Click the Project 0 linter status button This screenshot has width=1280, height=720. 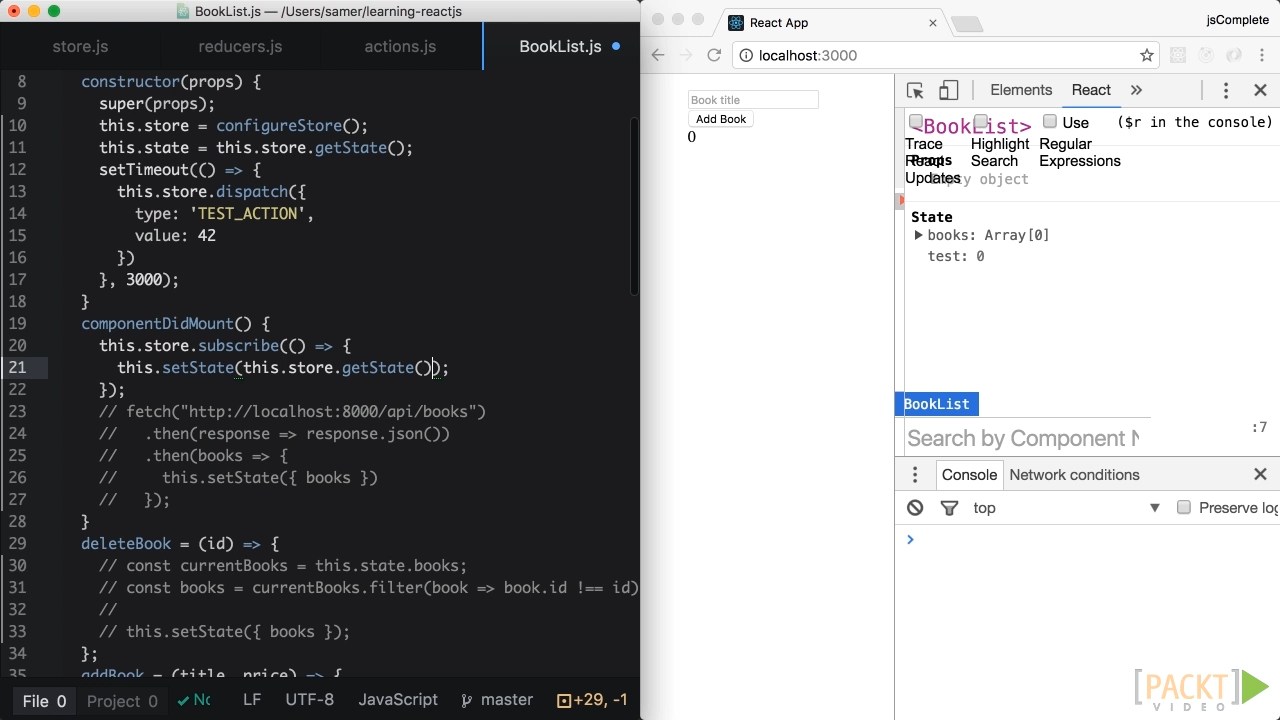click(x=122, y=700)
